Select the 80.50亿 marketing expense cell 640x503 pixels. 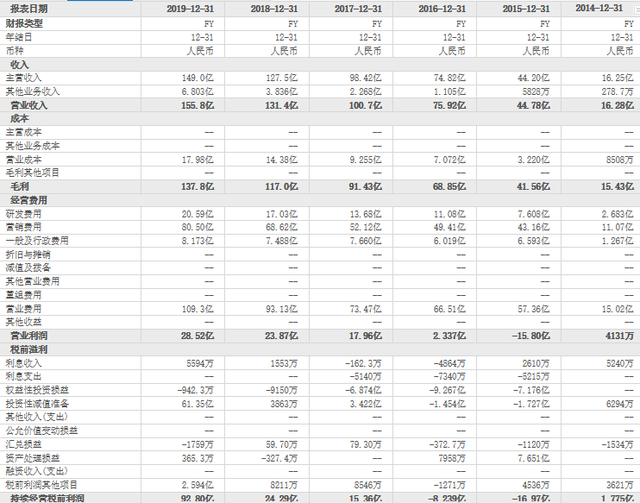(198, 227)
